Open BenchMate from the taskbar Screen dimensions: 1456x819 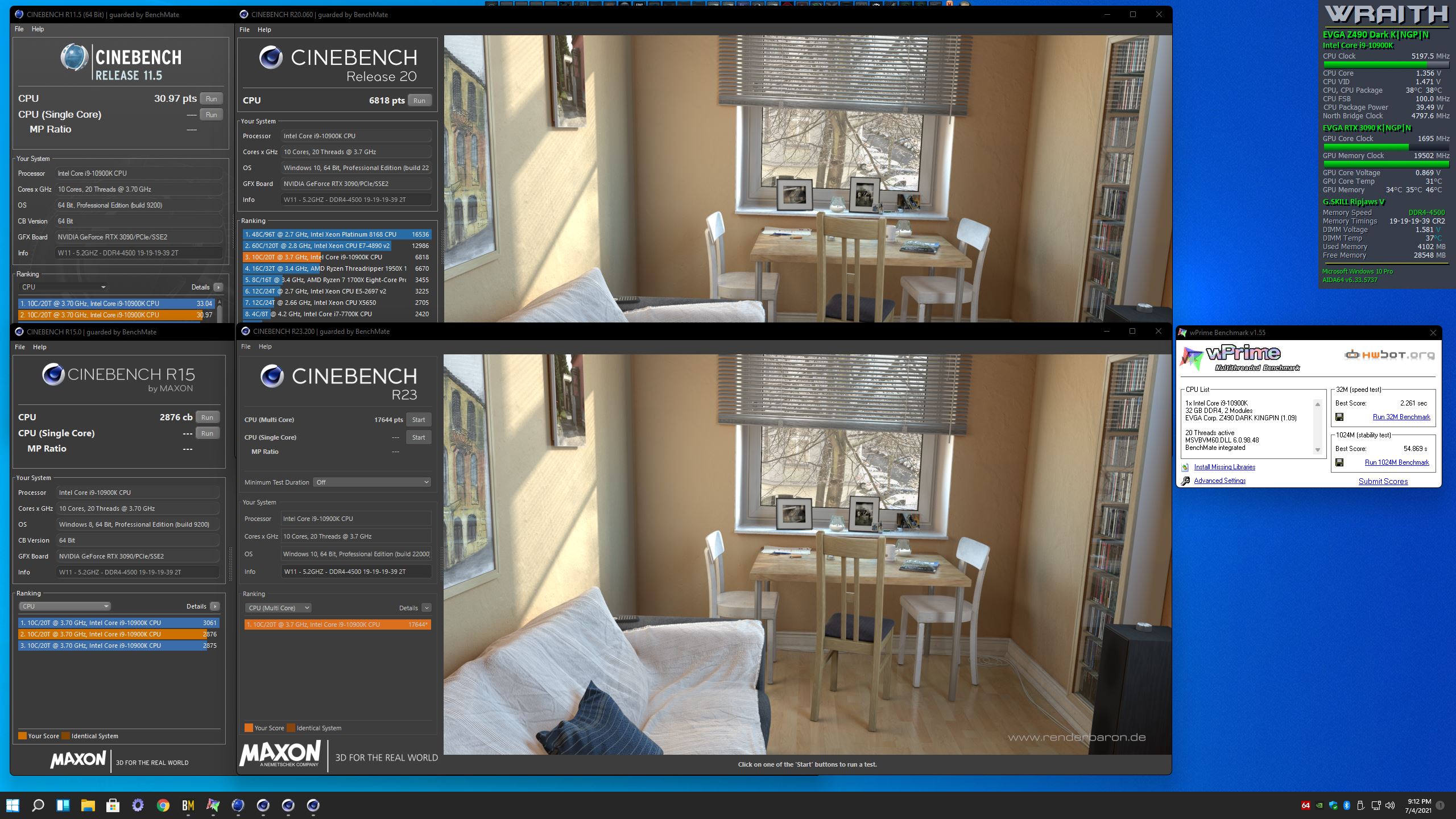tap(188, 805)
